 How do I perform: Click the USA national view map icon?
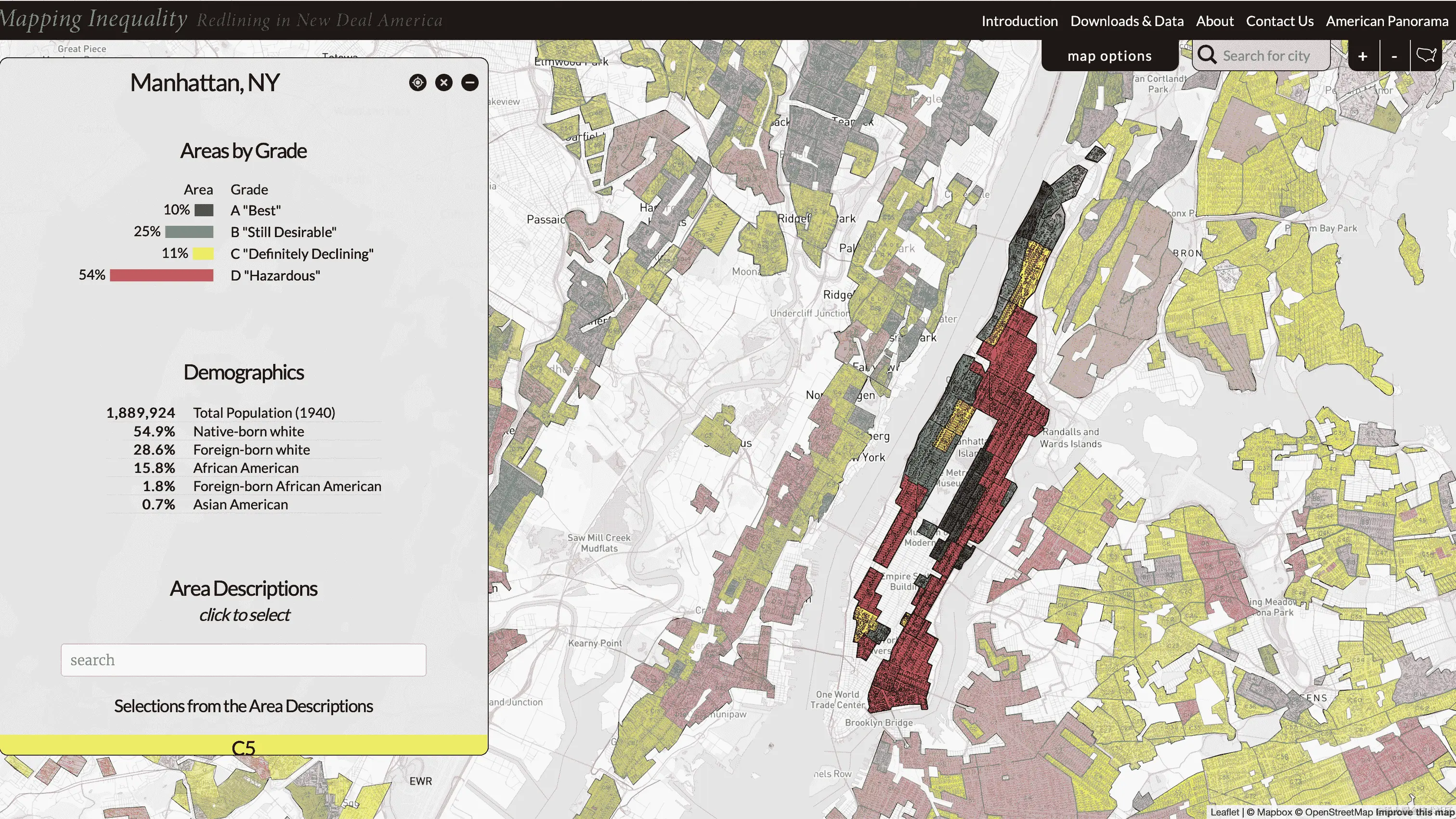tap(1427, 55)
